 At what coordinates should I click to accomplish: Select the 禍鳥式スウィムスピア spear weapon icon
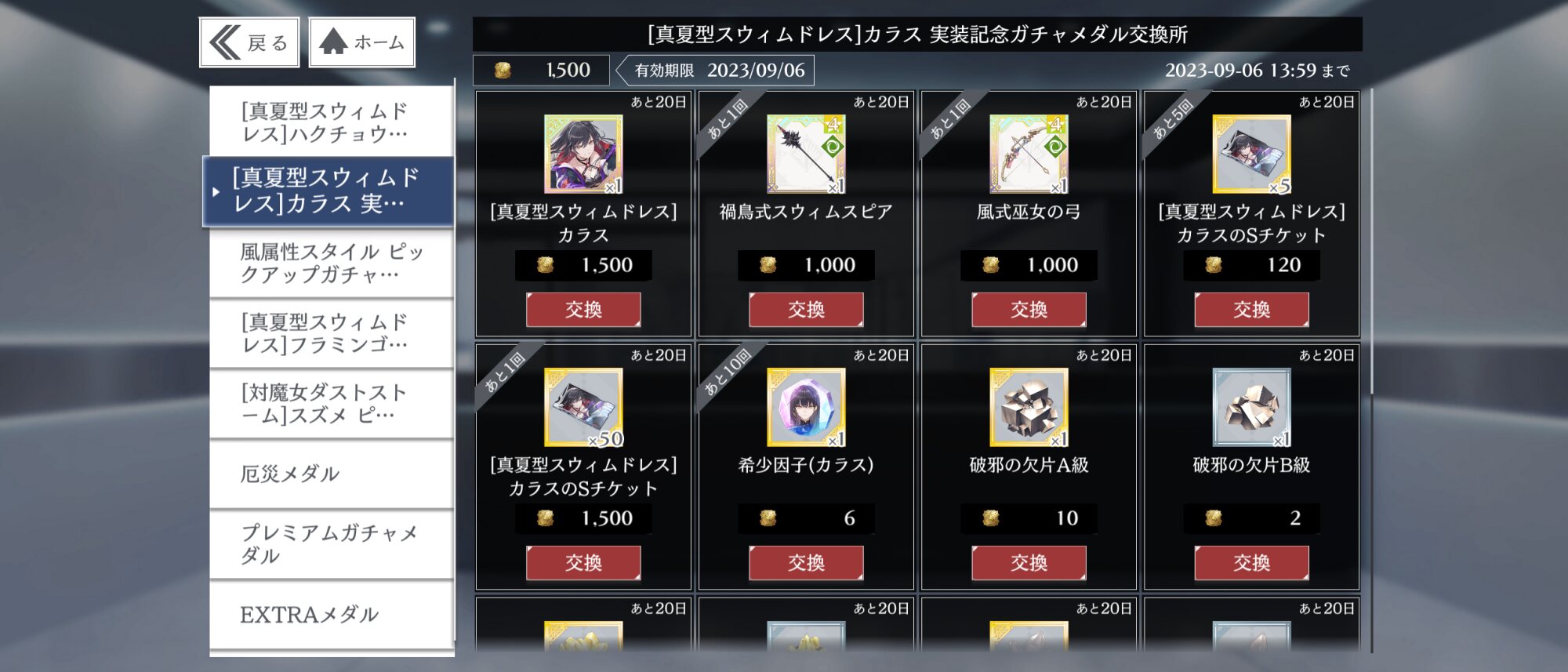tap(806, 154)
